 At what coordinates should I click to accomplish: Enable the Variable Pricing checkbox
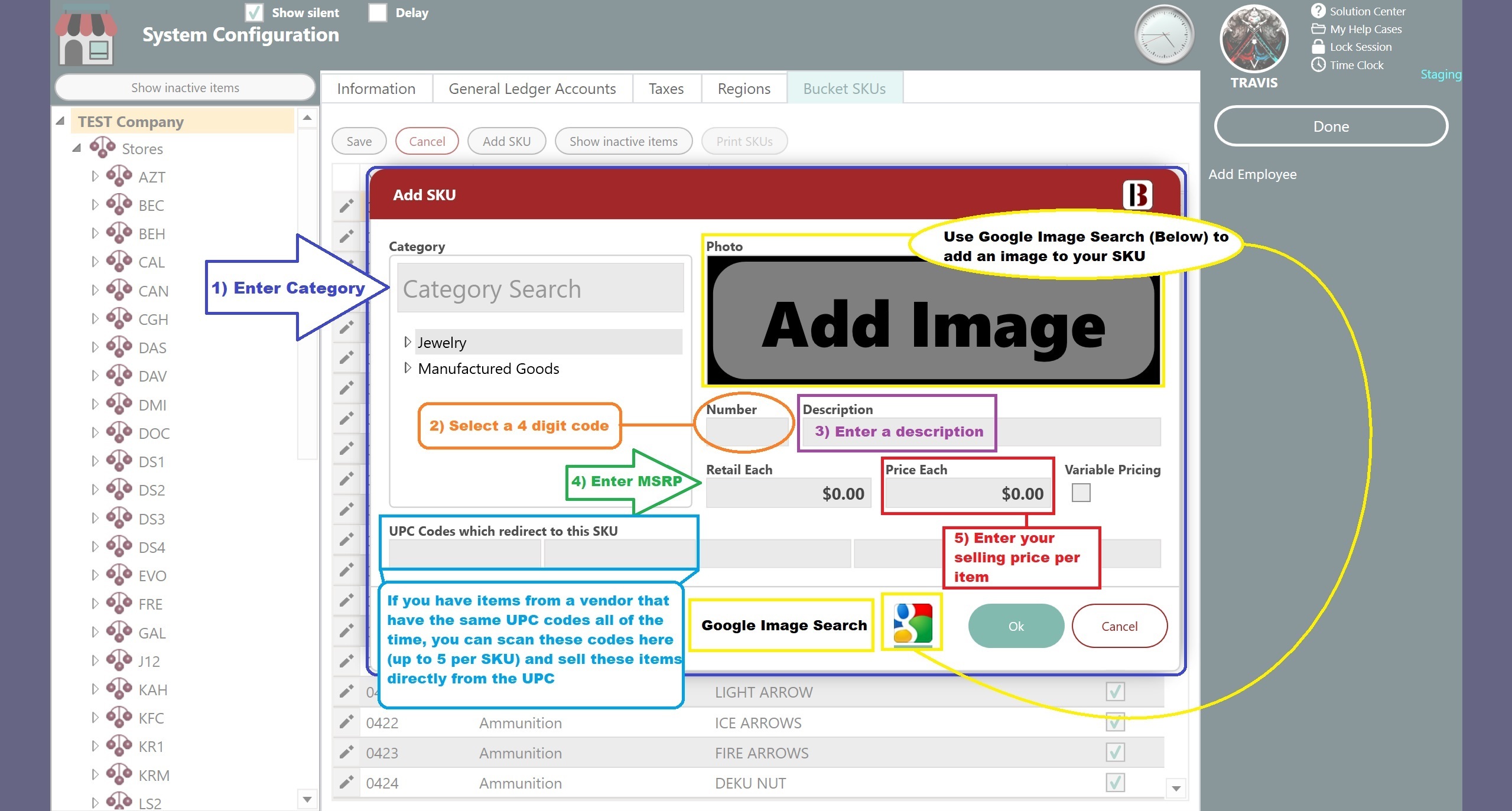click(x=1081, y=493)
